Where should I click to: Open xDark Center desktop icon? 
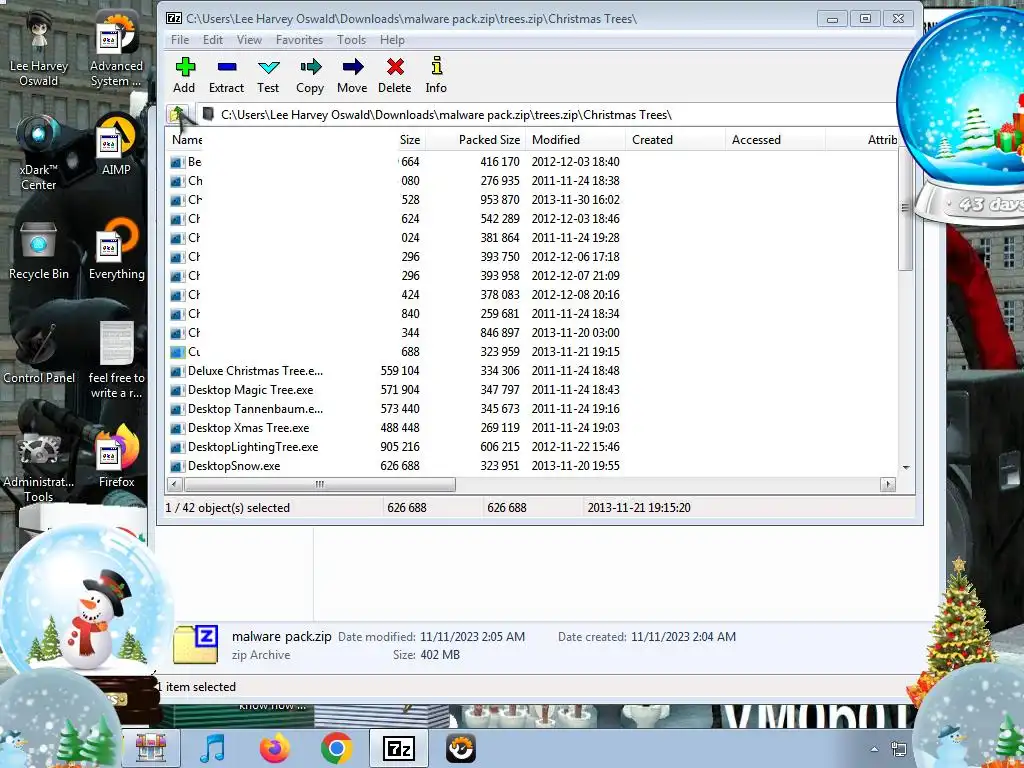tap(39, 153)
